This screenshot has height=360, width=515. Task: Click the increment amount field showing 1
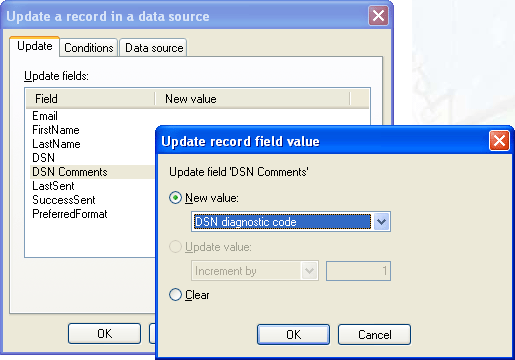[358, 271]
